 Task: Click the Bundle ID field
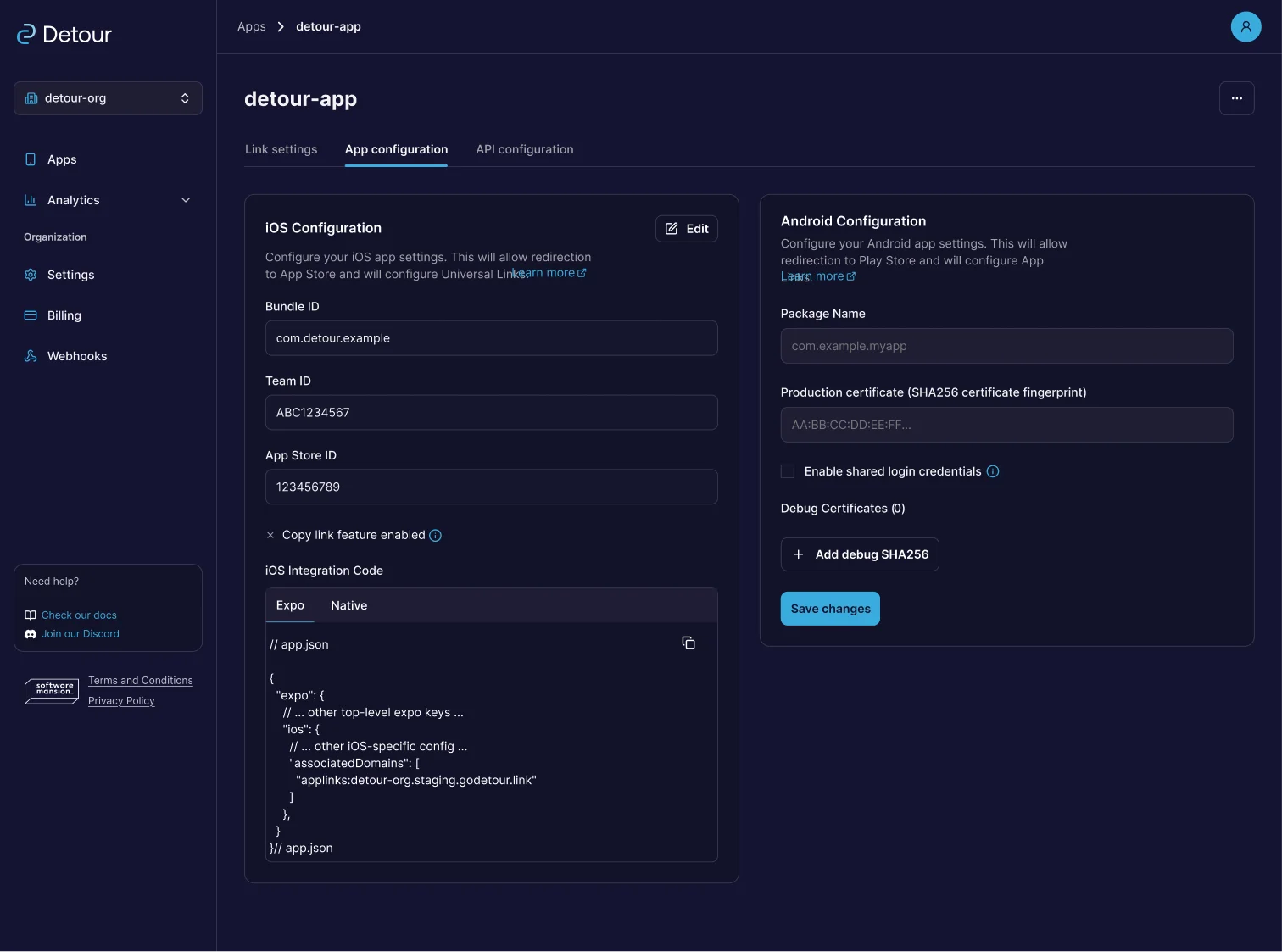[492, 338]
